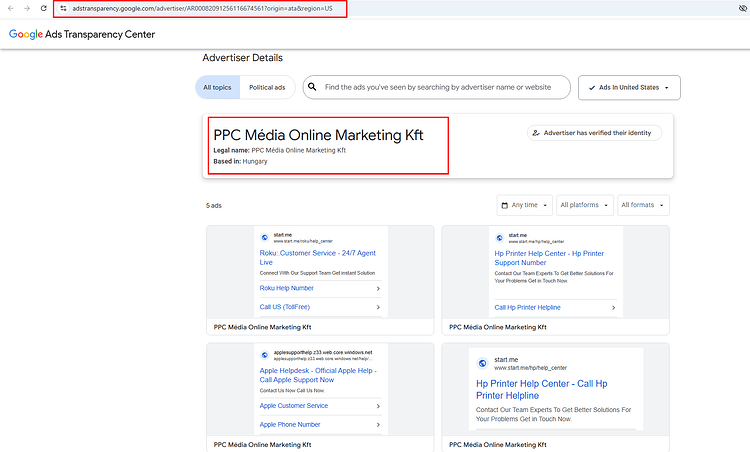
Task: Open Apple Helpdesk ad headline link
Action: pyautogui.click(x=318, y=375)
